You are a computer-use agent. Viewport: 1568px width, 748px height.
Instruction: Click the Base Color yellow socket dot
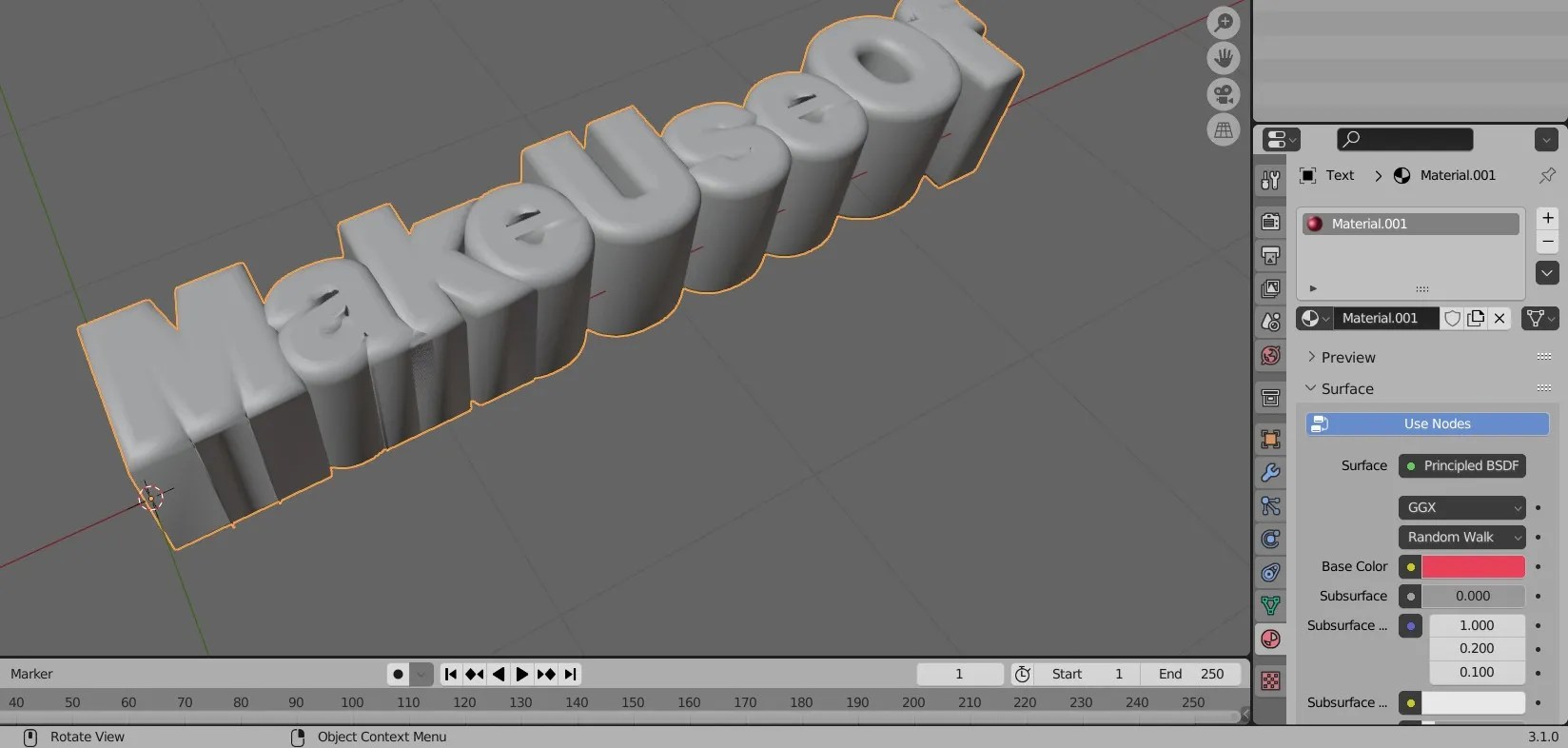coord(1410,566)
